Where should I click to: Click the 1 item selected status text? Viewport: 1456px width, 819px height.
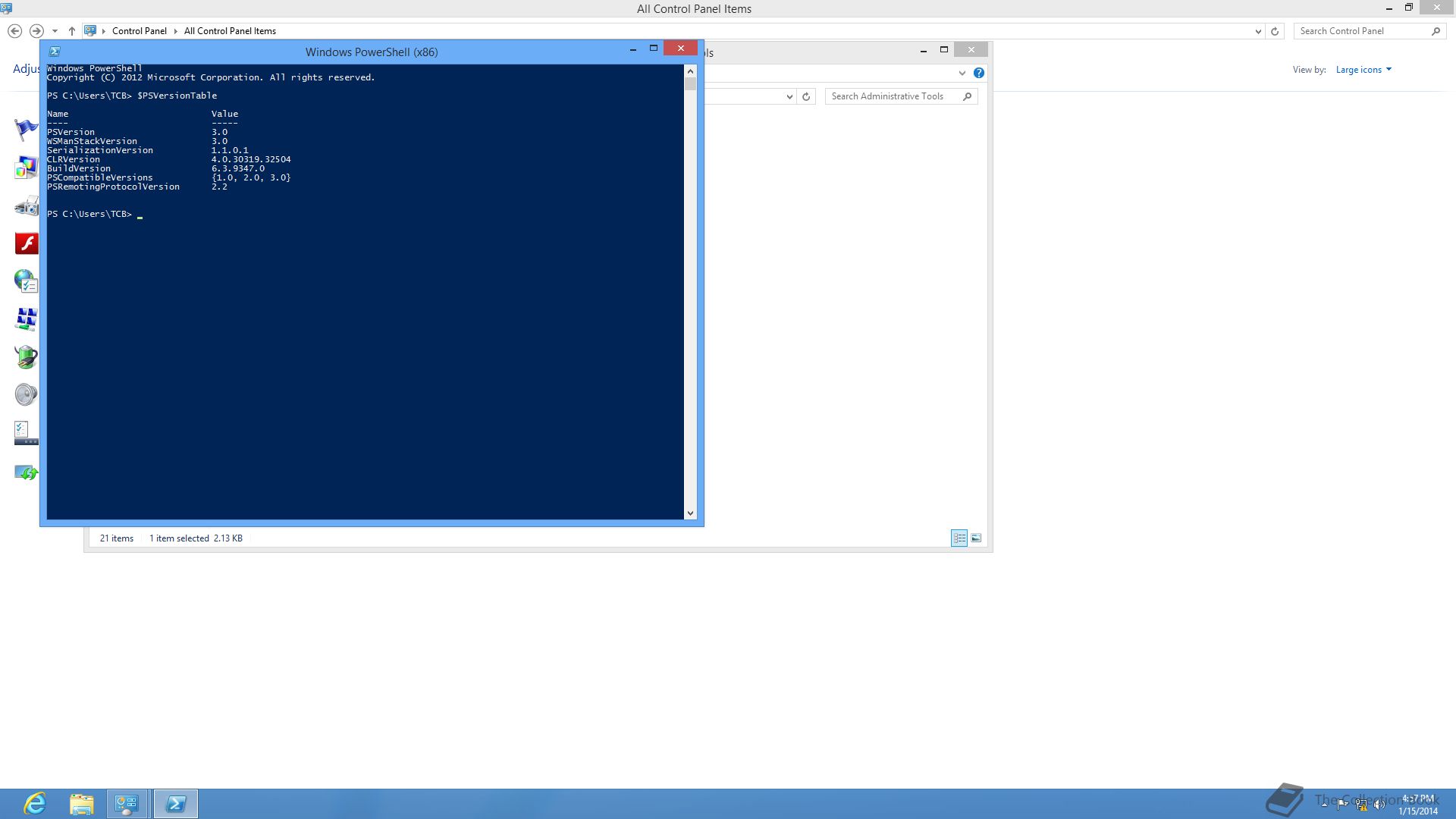(x=179, y=538)
